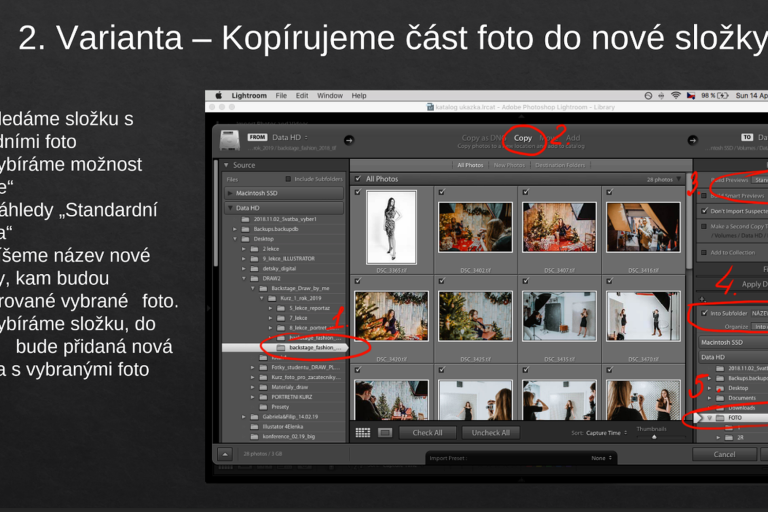
Task: Click the battery status icon
Action: pos(723,96)
